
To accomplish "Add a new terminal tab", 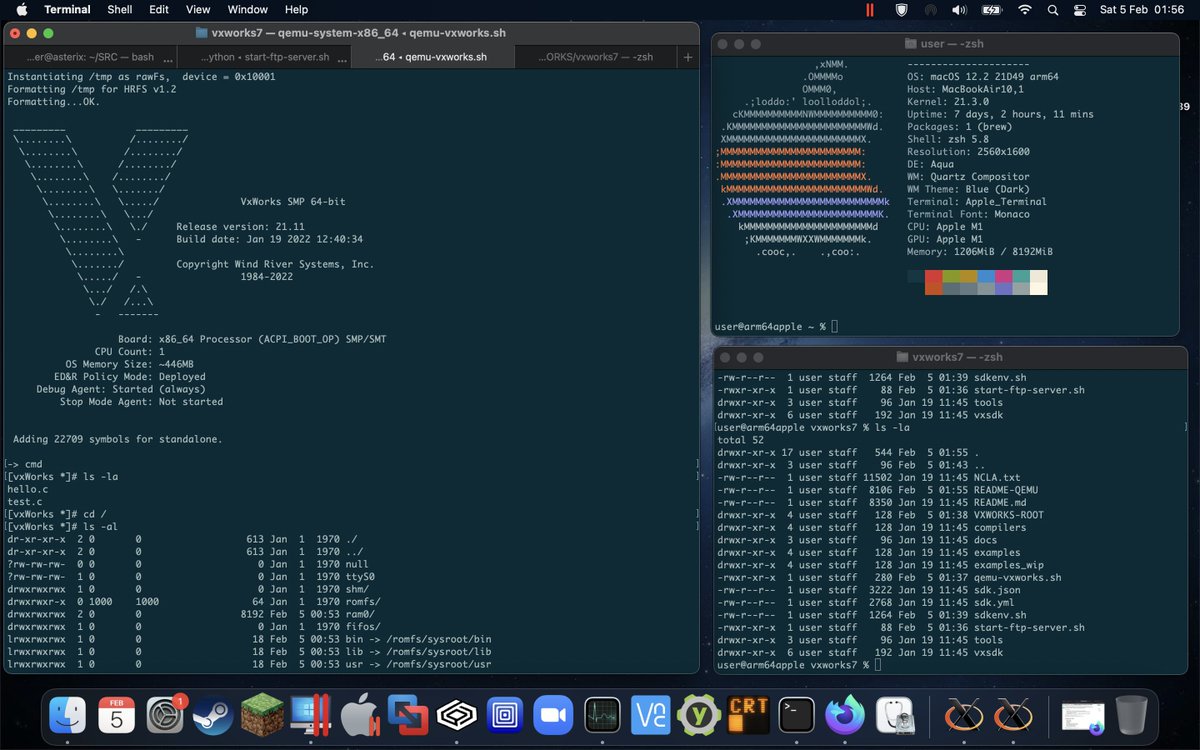I will pos(688,58).
